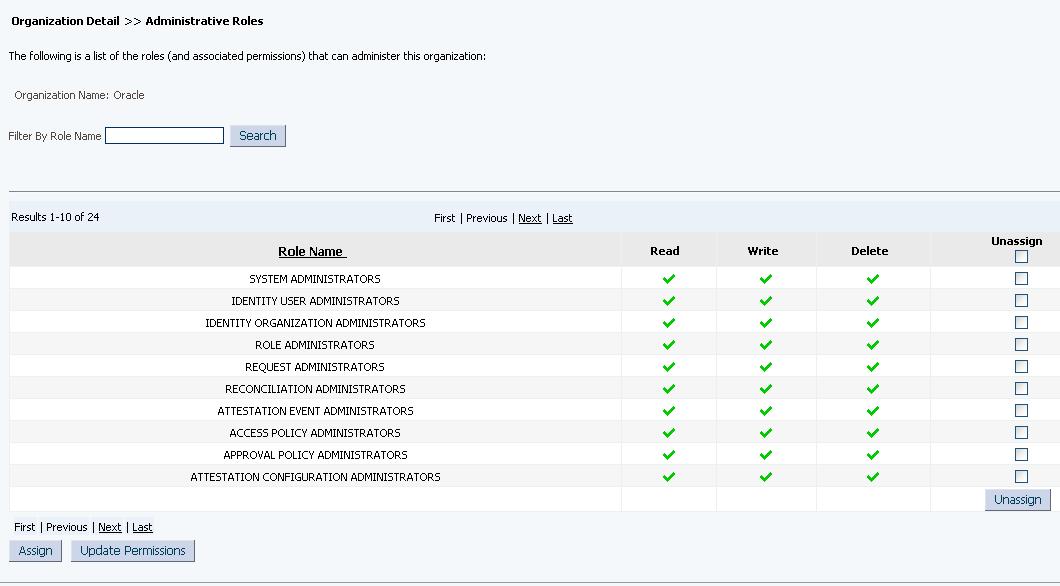Click the Assign button

point(35,551)
